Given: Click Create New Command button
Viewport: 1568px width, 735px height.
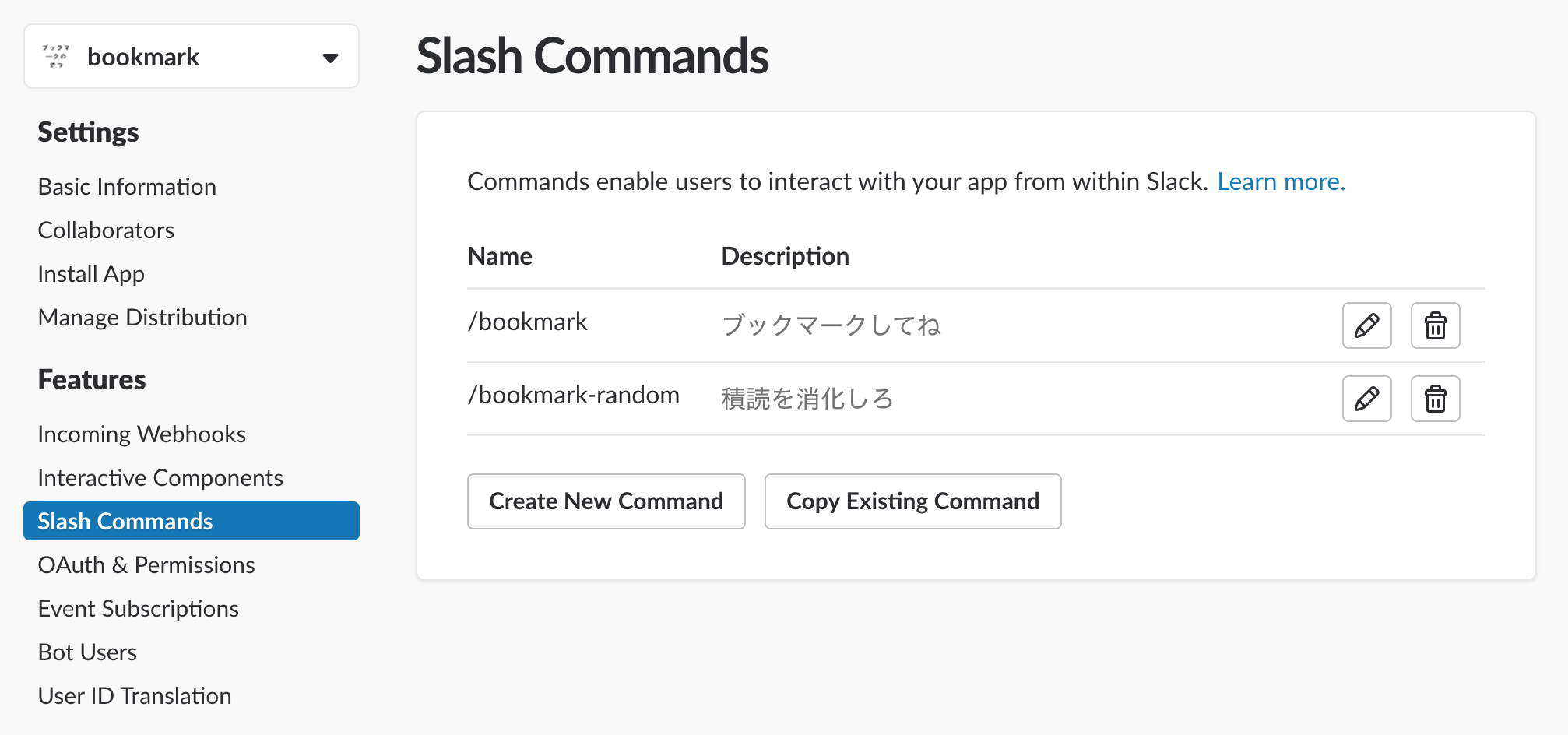Looking at the screenshot, I should [x=606, y=501].
